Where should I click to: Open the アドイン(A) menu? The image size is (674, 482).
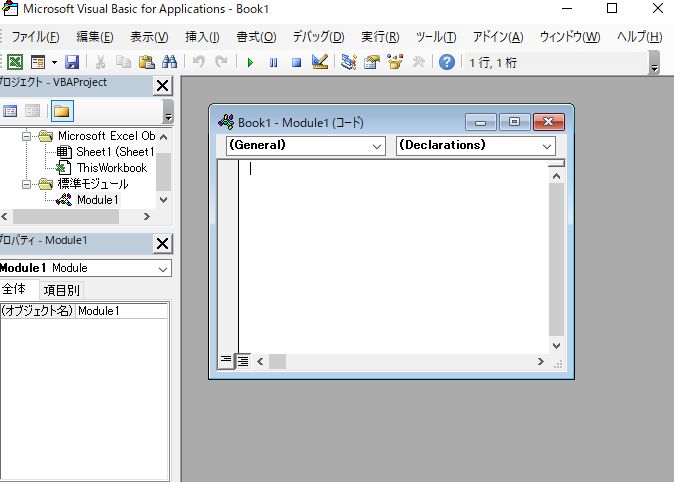pos(498,37)
